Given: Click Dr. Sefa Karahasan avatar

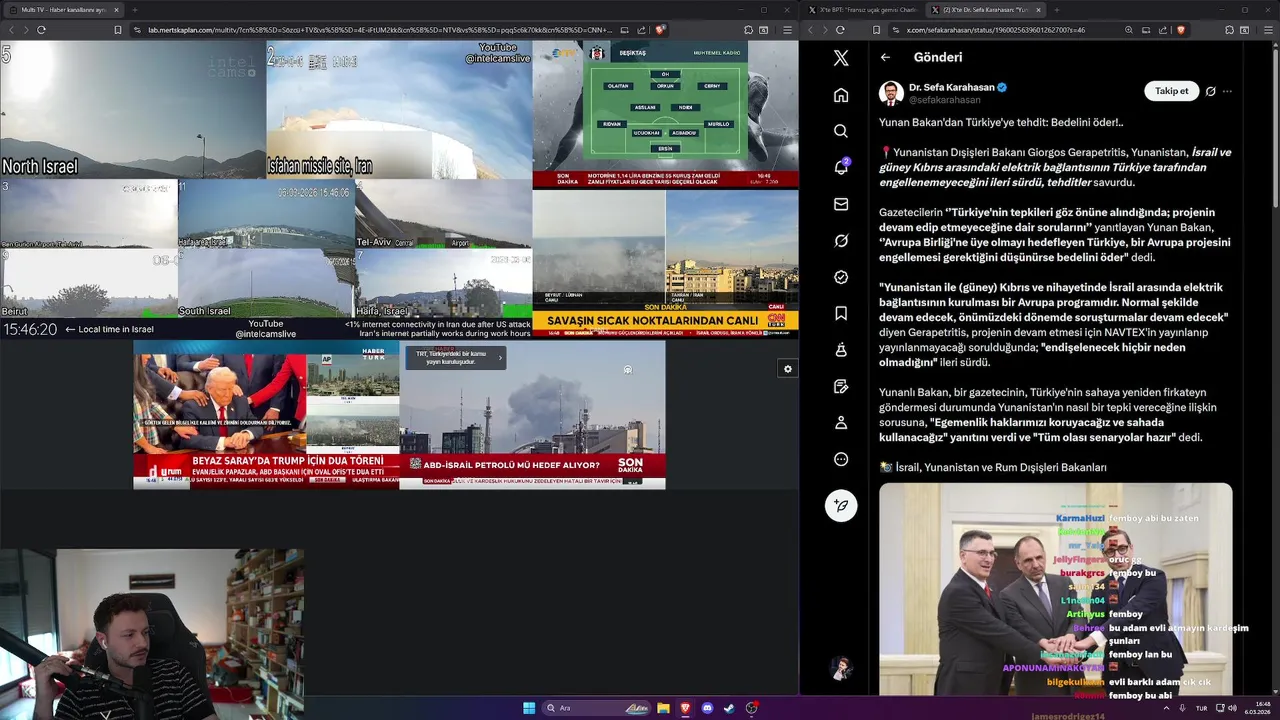Looking at the screenshot, I should [x=891, y=93].
